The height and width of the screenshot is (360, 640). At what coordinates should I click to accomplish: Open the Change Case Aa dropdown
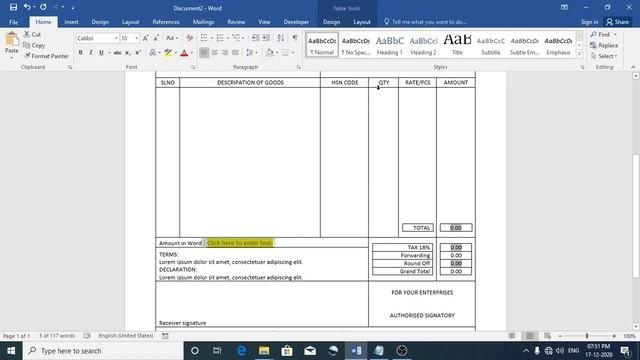pos(172,38)
